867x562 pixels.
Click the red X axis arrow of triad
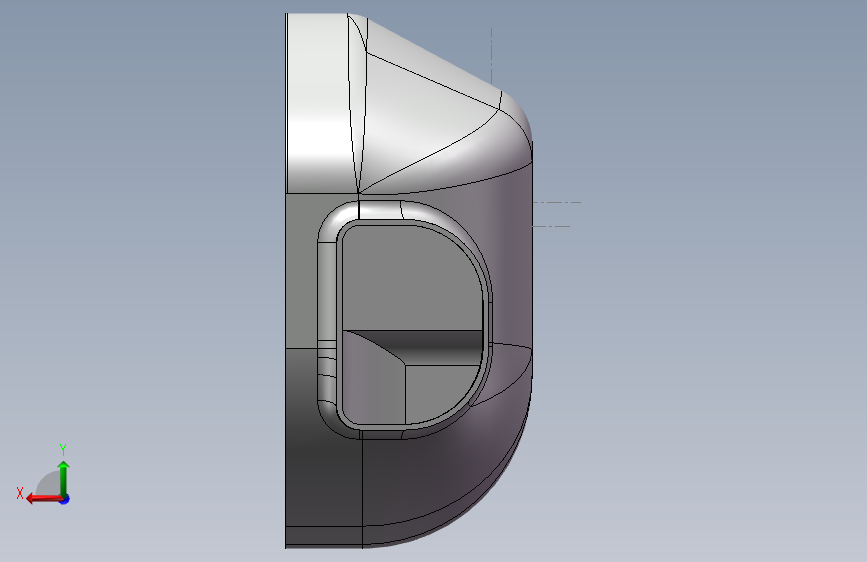[x=44, y=499]
